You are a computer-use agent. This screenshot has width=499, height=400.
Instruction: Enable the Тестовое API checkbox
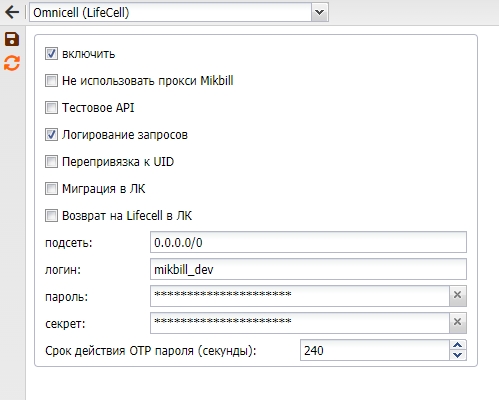click(x=51, y=108)
